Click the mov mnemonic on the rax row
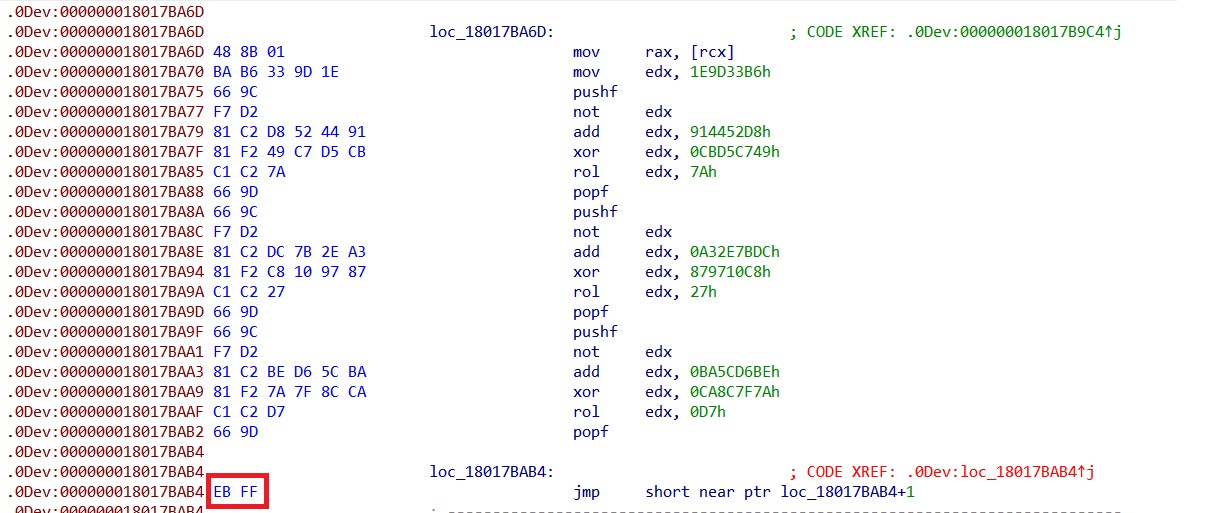The height and width of the screenshot is (513, 1220). tap(586, 52)
